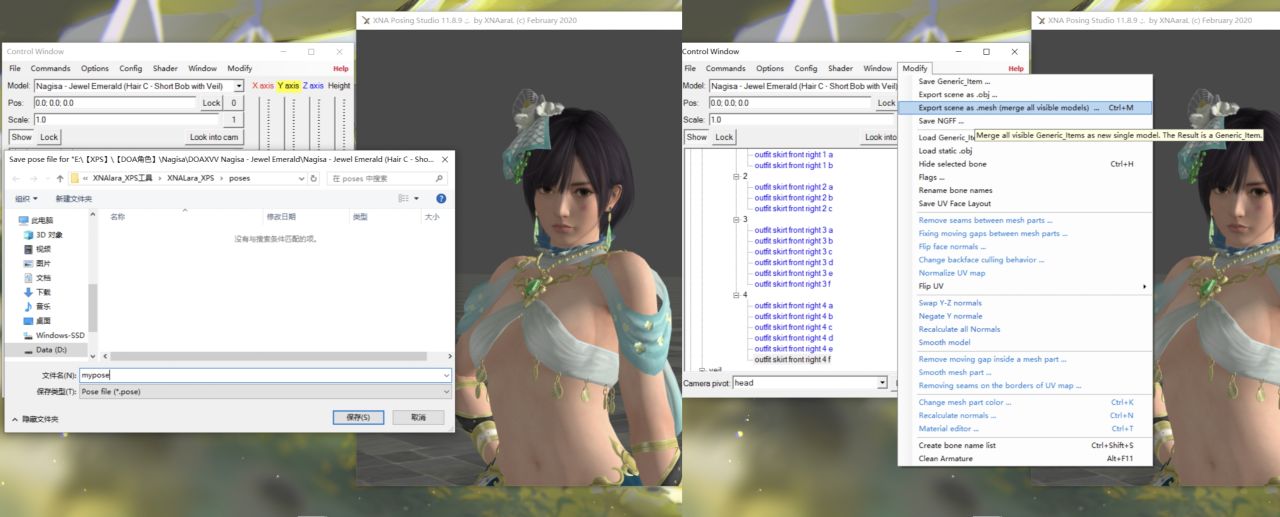The width and height of the screenshot is (1280, 517).
Task: Click the X axis vertical slider
Action: click(267, 122)
